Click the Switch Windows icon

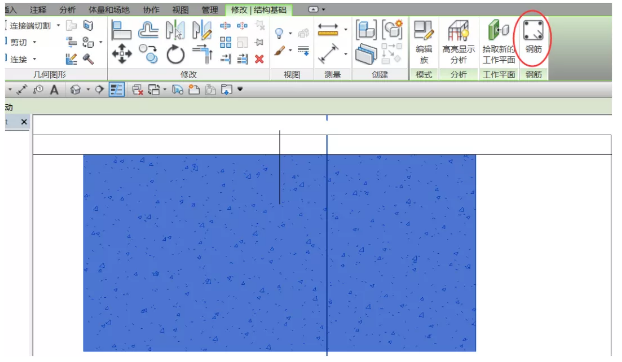pos(154,90)
